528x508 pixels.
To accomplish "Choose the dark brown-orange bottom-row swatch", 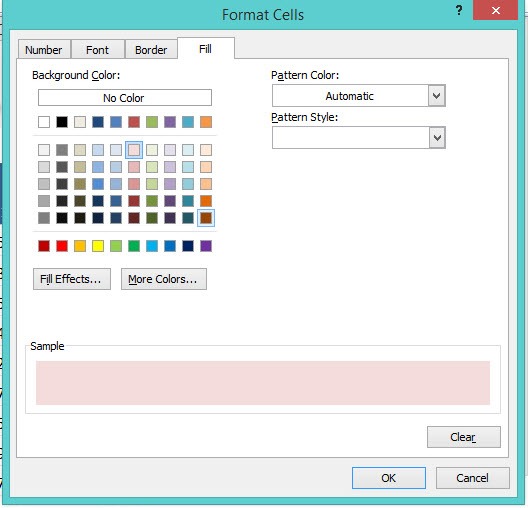I will coord(206,218).
